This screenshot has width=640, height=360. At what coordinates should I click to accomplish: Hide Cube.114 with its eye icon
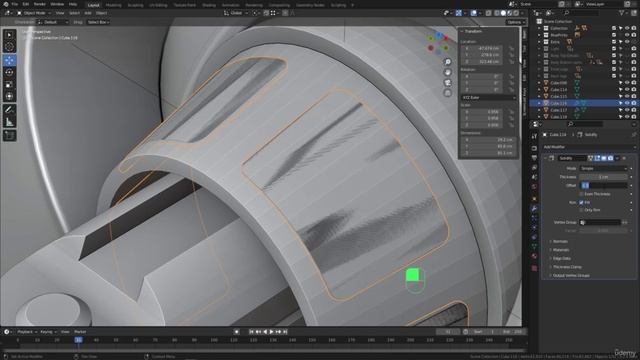(627, 89)
